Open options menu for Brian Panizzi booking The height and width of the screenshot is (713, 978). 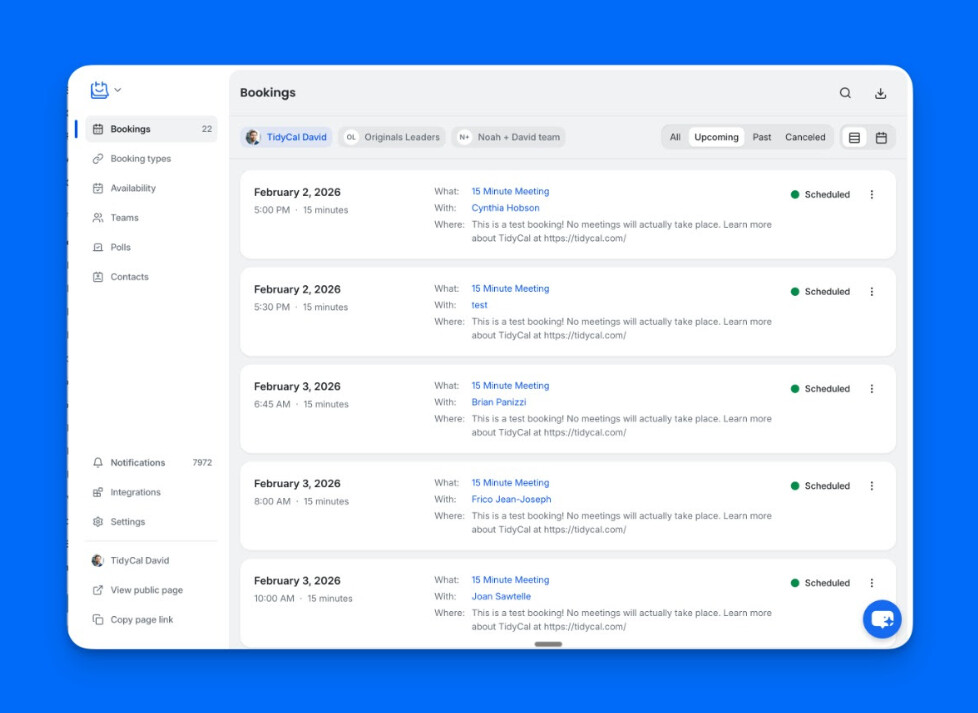click(872, 389)
